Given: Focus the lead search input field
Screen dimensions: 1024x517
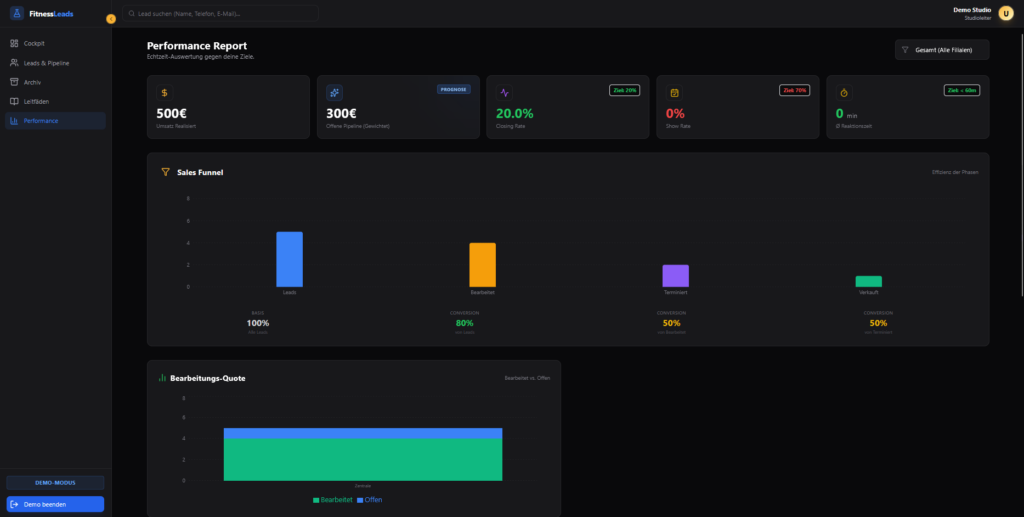Looking at the screenshot, I should (220, 14).
